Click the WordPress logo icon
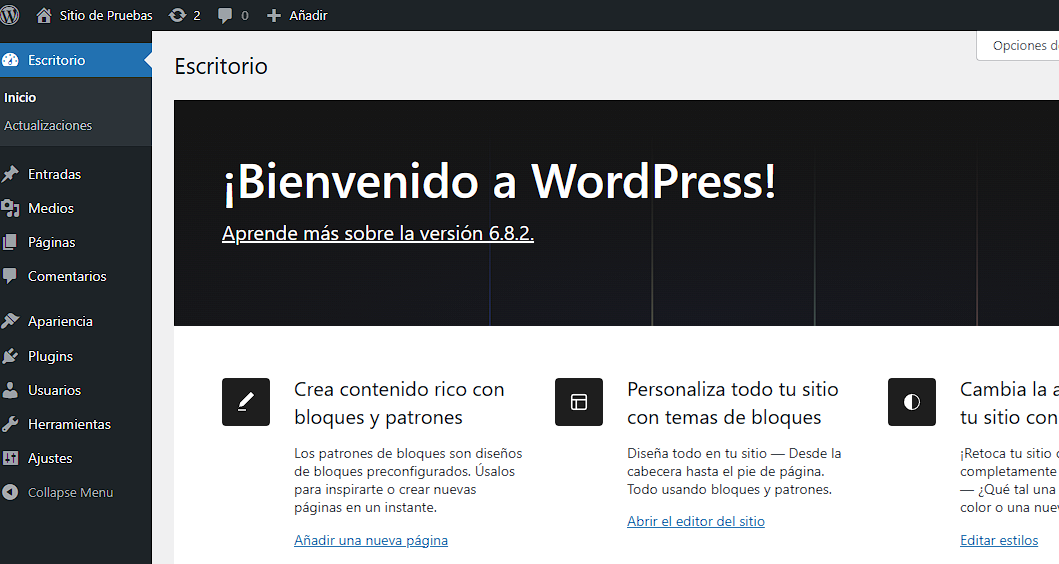The height and width of the screenshot is (564, 1059). tap(10, 15)
